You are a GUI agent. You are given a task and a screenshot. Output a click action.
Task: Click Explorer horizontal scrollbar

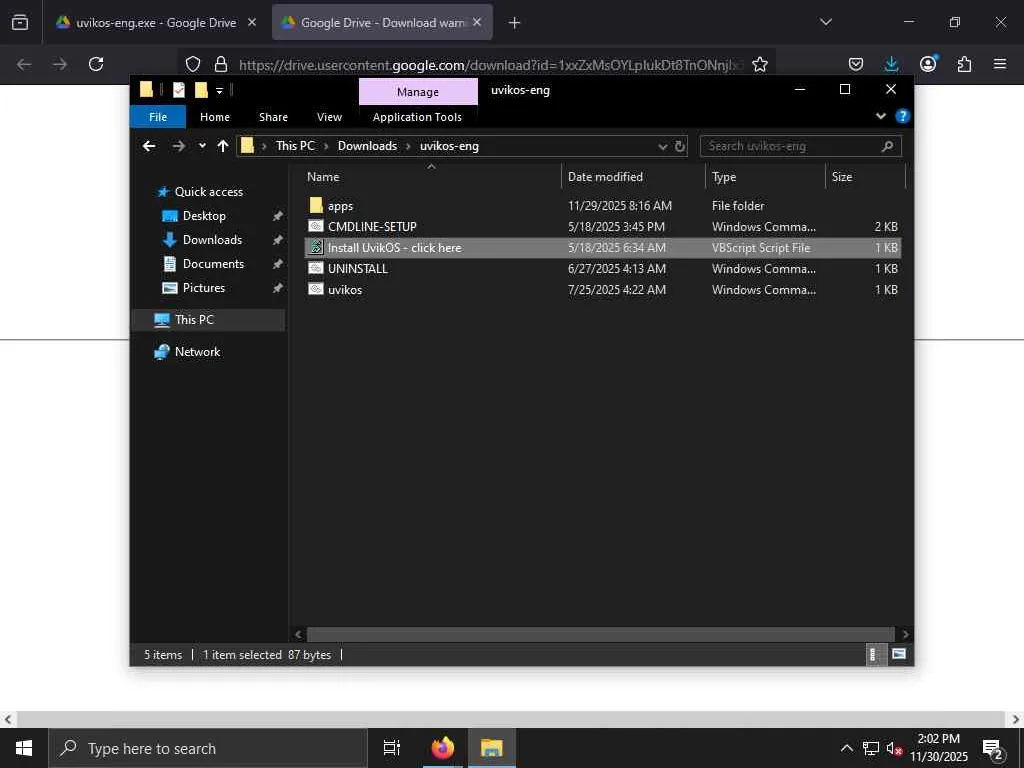tap(600, 633)
